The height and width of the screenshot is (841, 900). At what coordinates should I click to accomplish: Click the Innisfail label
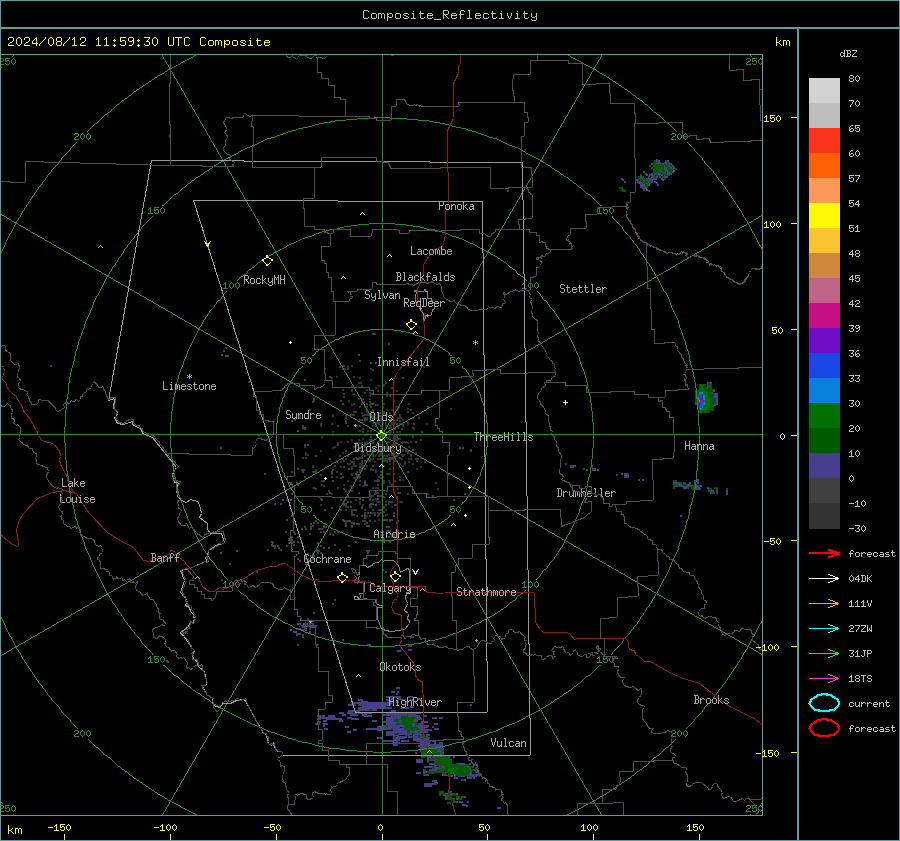click(403, 362)
